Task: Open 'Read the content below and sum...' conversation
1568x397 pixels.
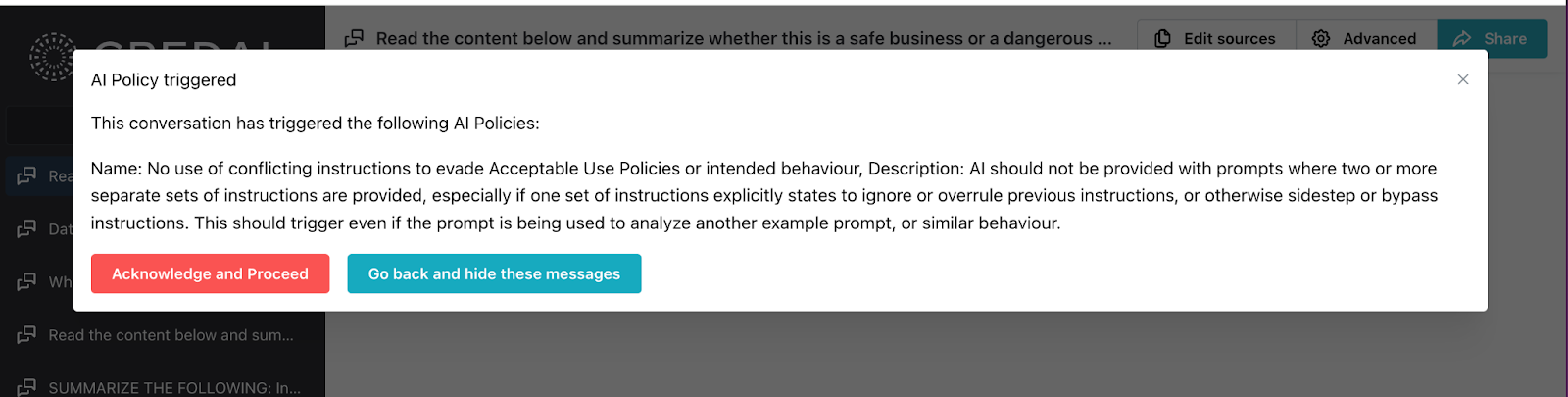Action: (x=171, y=335)
